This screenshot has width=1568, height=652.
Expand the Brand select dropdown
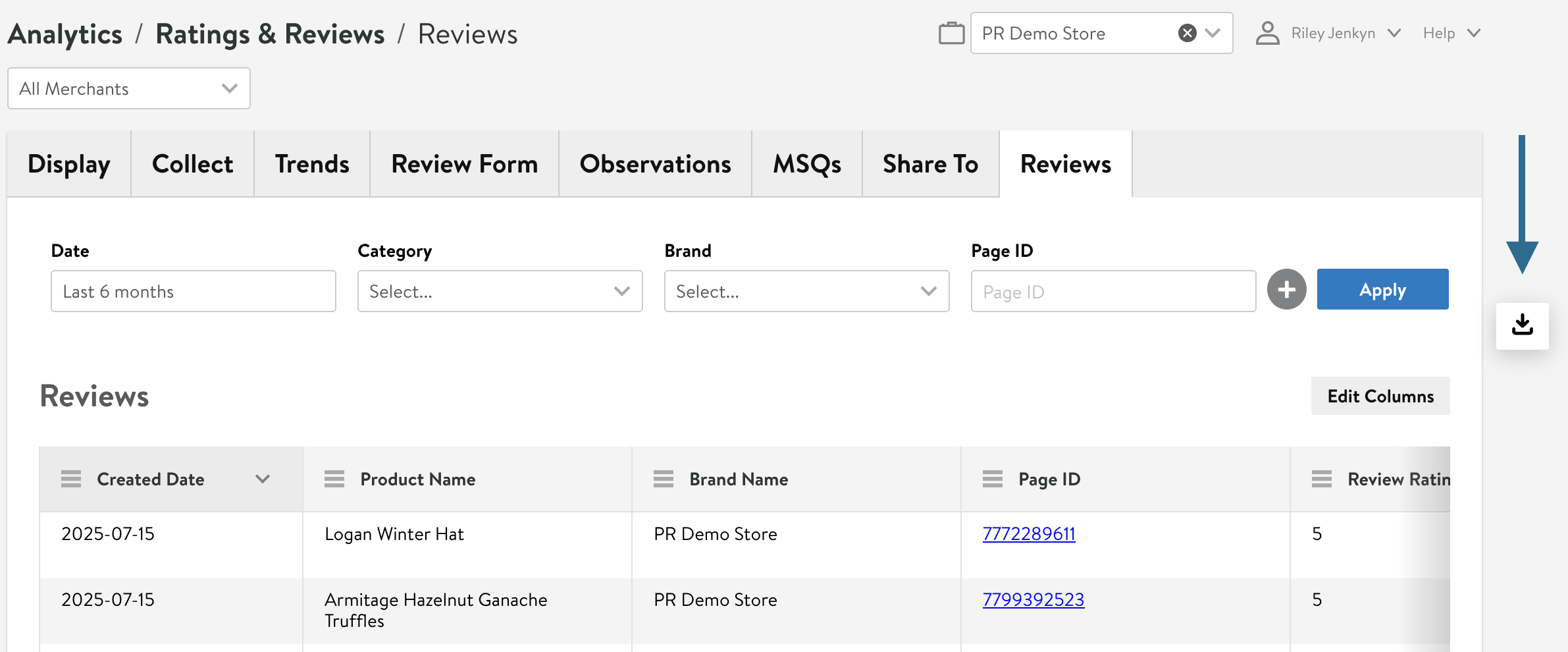pyautogui.click(x=806, y=291)
